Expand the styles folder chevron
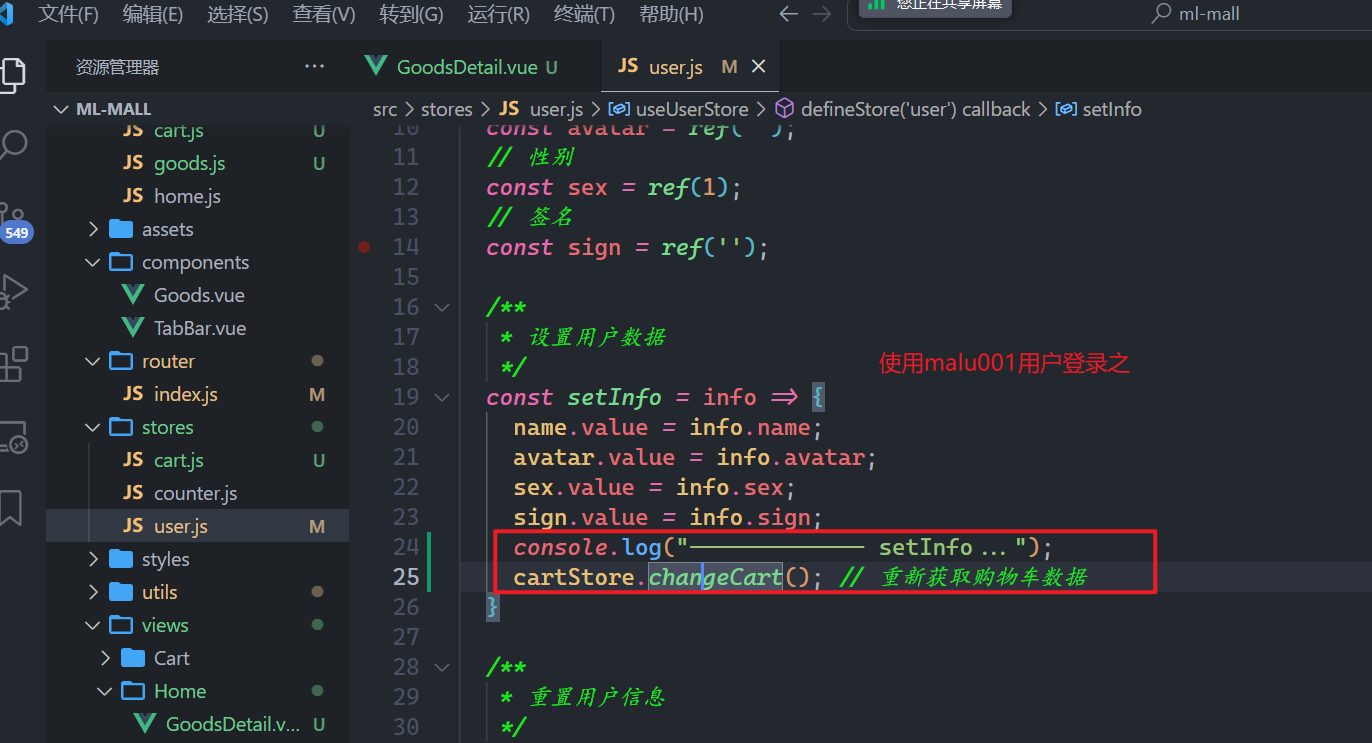This screenshot has width=1372, height=743. (93, 559)
